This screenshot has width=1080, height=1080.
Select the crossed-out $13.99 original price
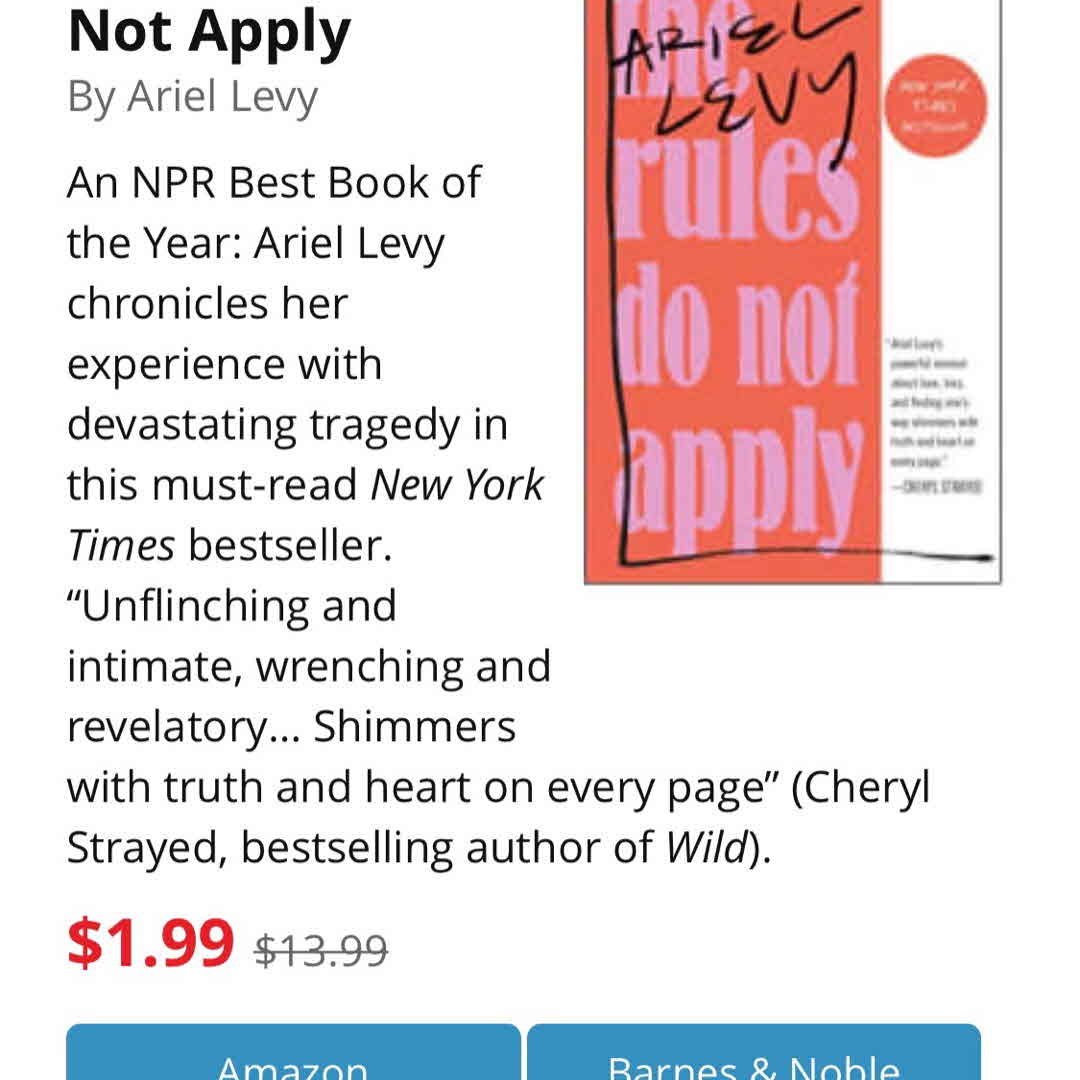coord(321,949)
